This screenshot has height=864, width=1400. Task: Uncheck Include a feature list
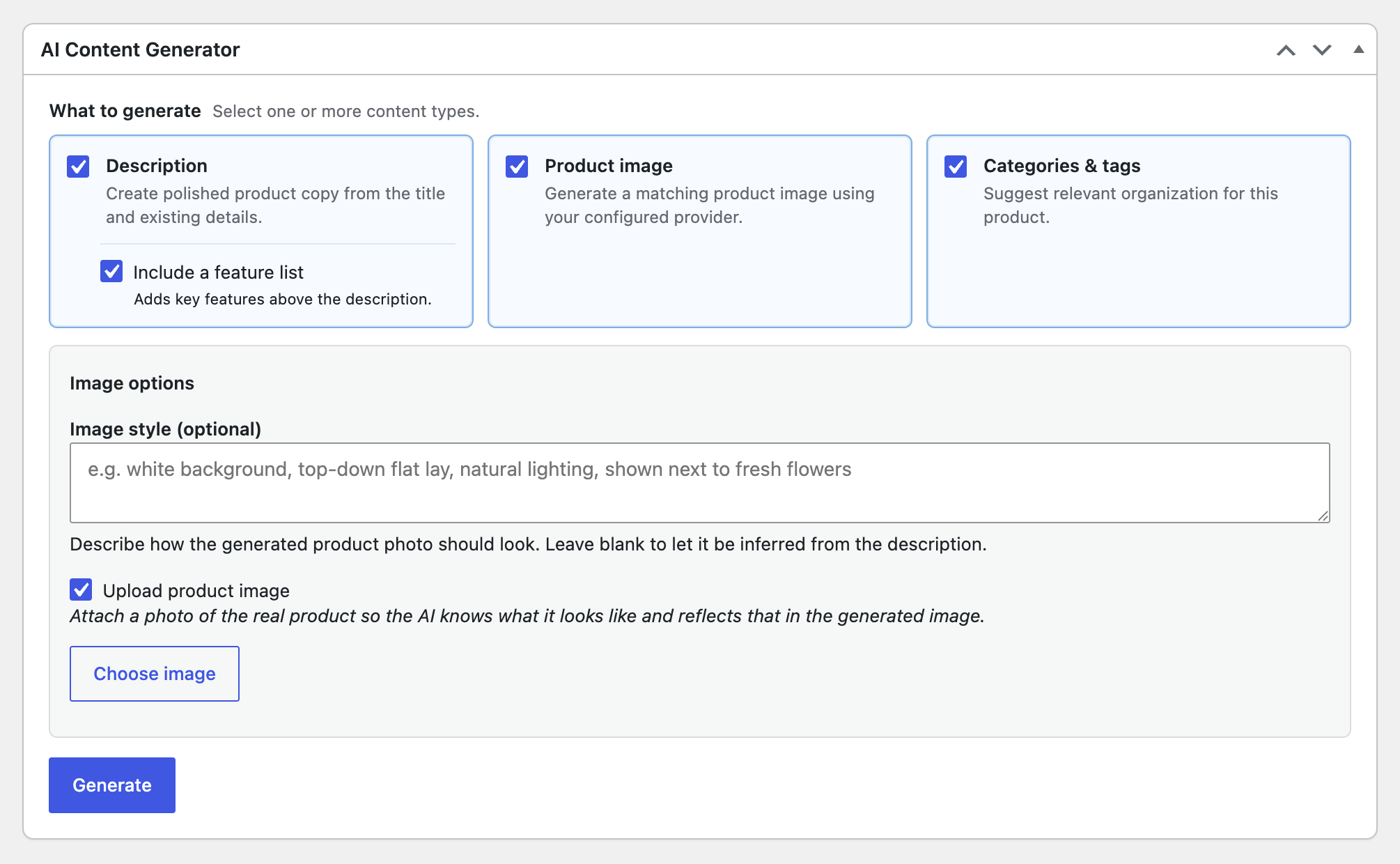[x=111, y=271]
